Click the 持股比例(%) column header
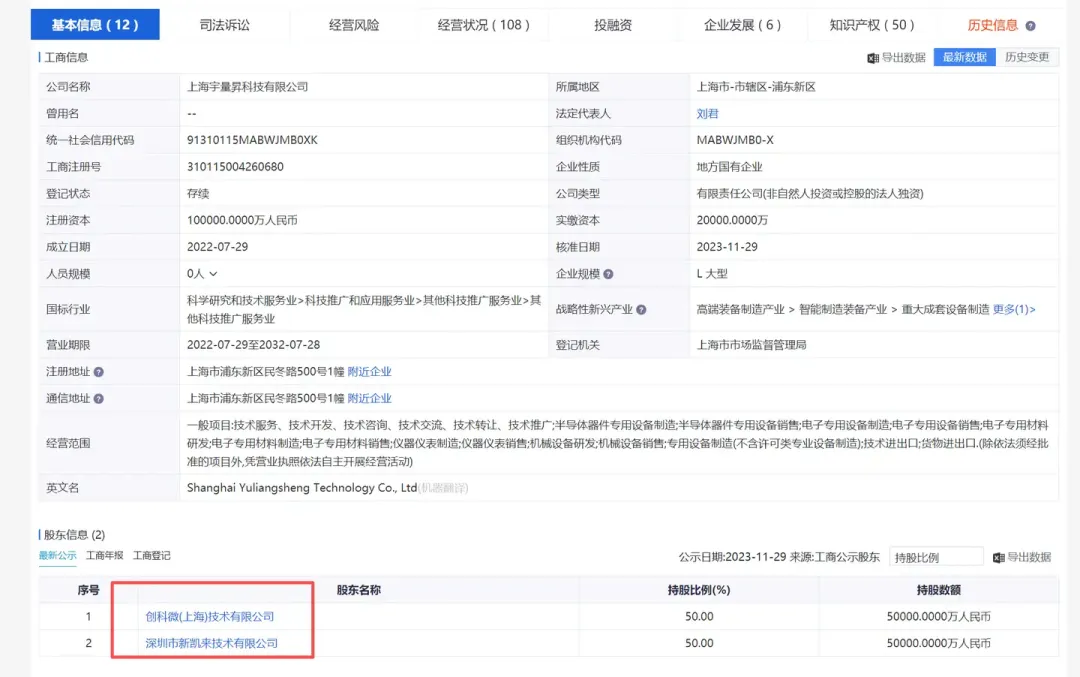 (x=698, y=590)
